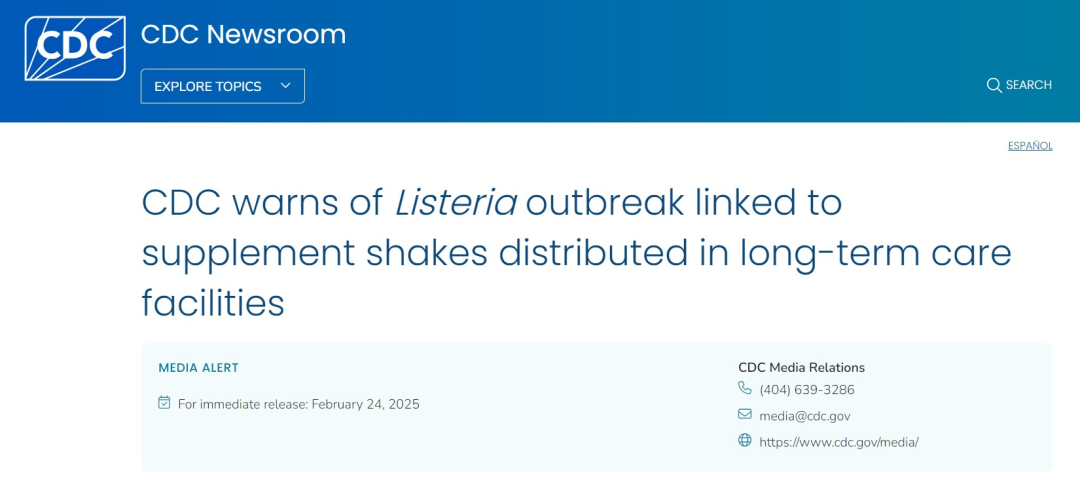Viewport: 1080px width, 491px height.
Task: Click phone number (404) 639-3286
Action: (806, 390)
